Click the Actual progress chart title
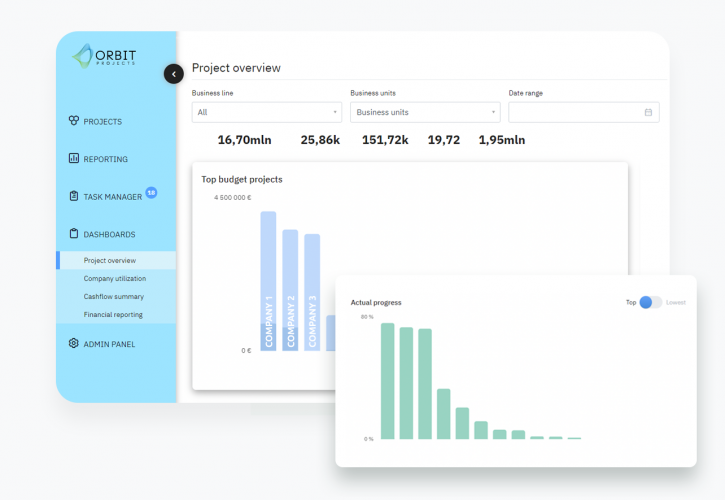Screen dimensions: 725x500 [376, 302]
